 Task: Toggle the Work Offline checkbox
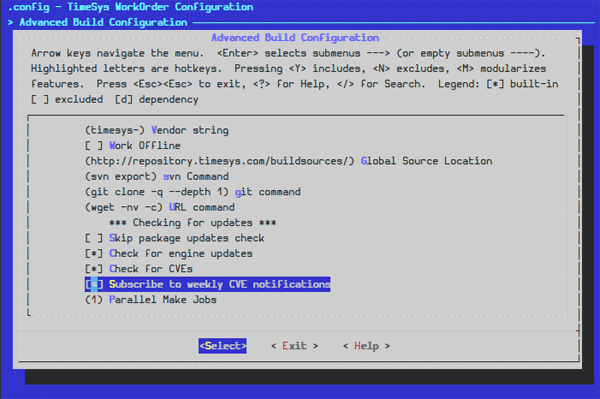[94, 146]
